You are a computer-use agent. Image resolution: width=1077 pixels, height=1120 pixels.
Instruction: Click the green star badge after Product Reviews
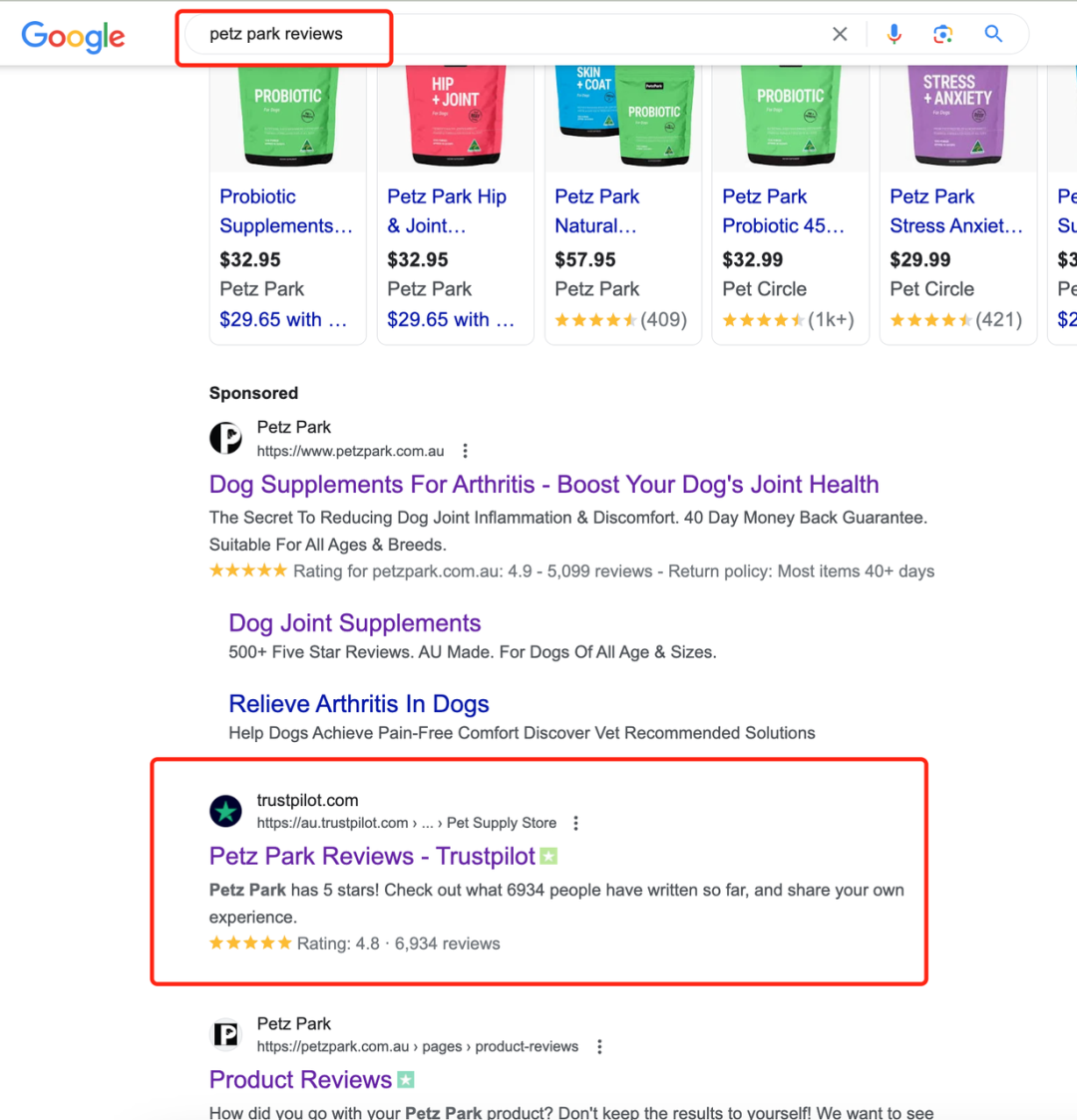pyautogui.click(x=406, y=1079)
